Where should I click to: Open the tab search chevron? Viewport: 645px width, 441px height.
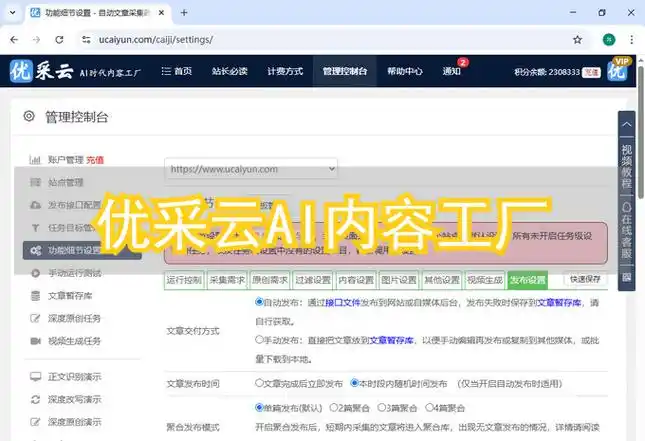pyautogui.click(x=12, y=13)
